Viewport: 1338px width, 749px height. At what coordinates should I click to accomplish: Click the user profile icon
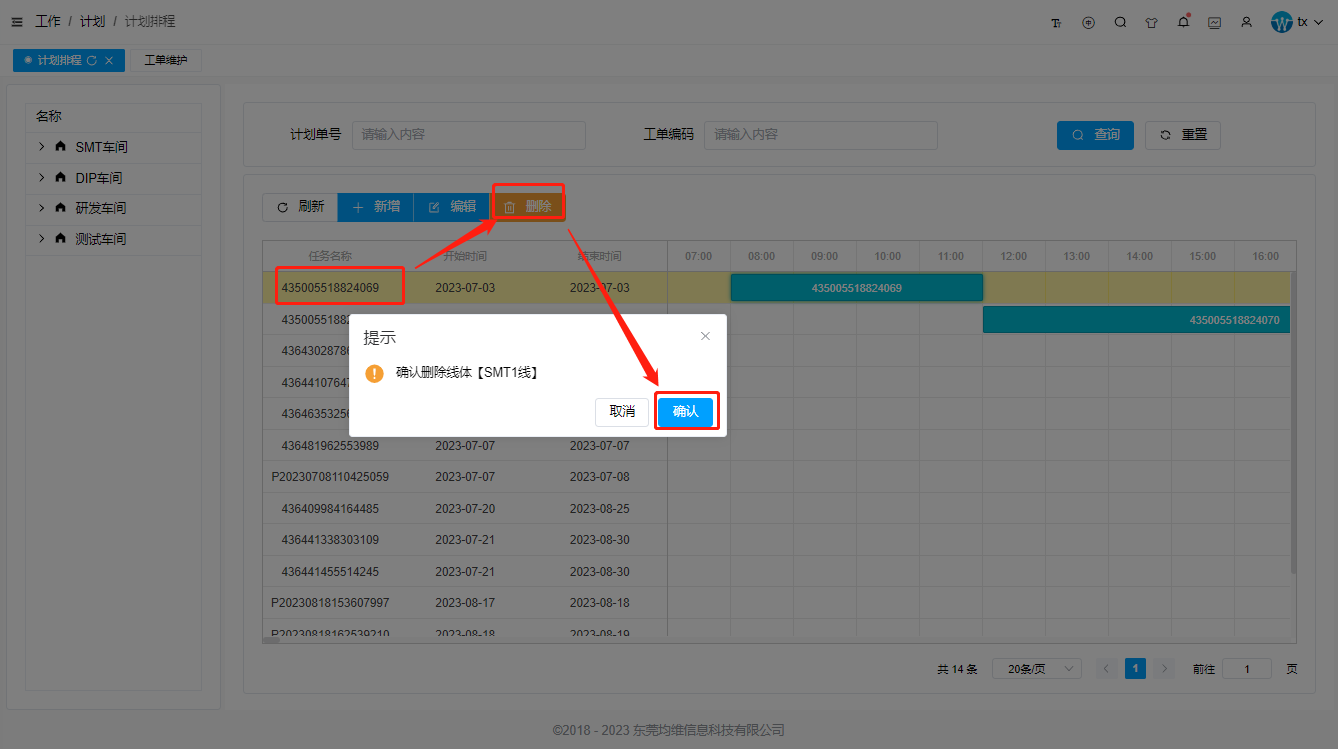coord(1246,22)
